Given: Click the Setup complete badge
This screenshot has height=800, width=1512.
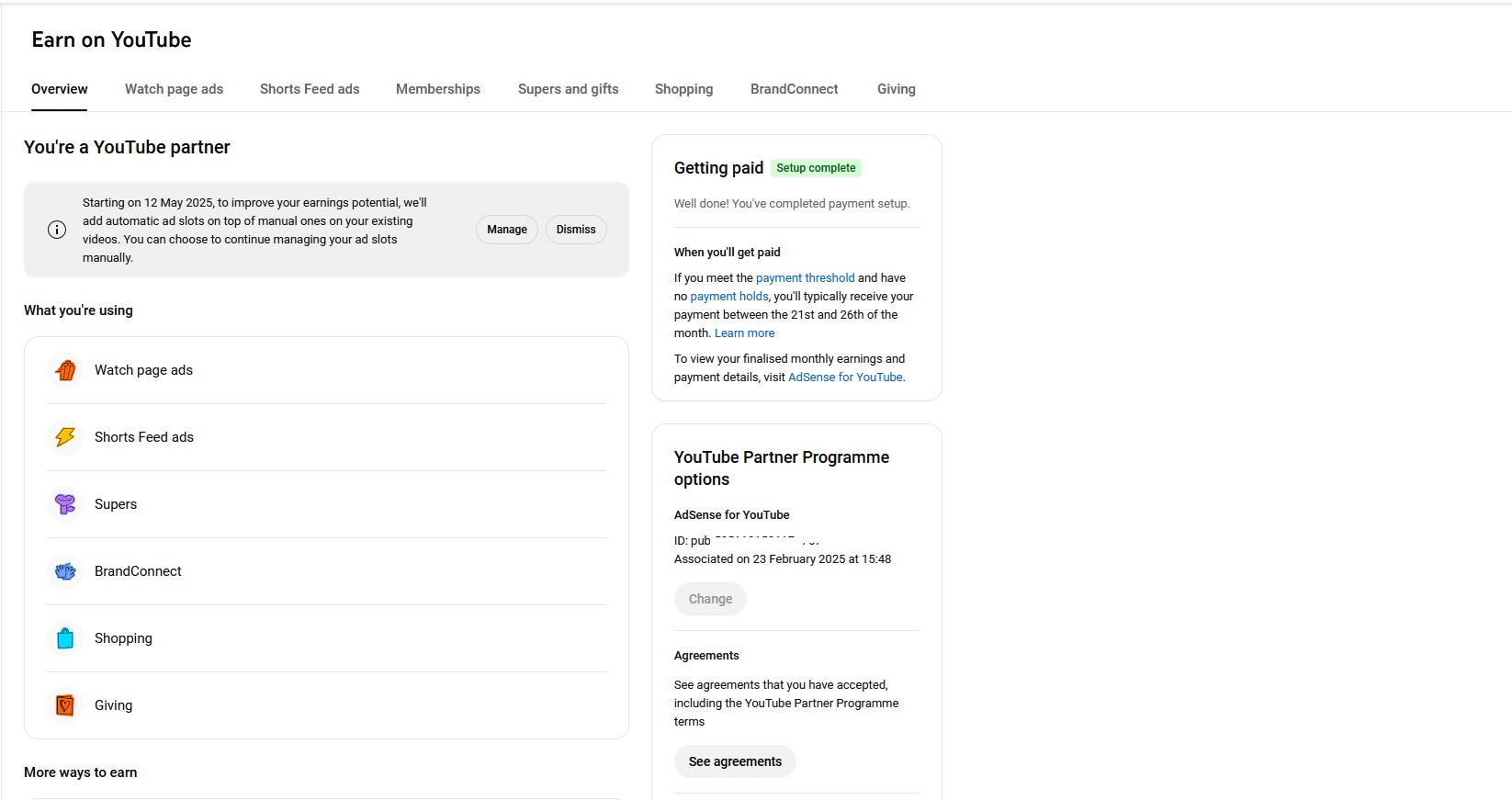Looking at the screenshot, I should click(816, 168).
